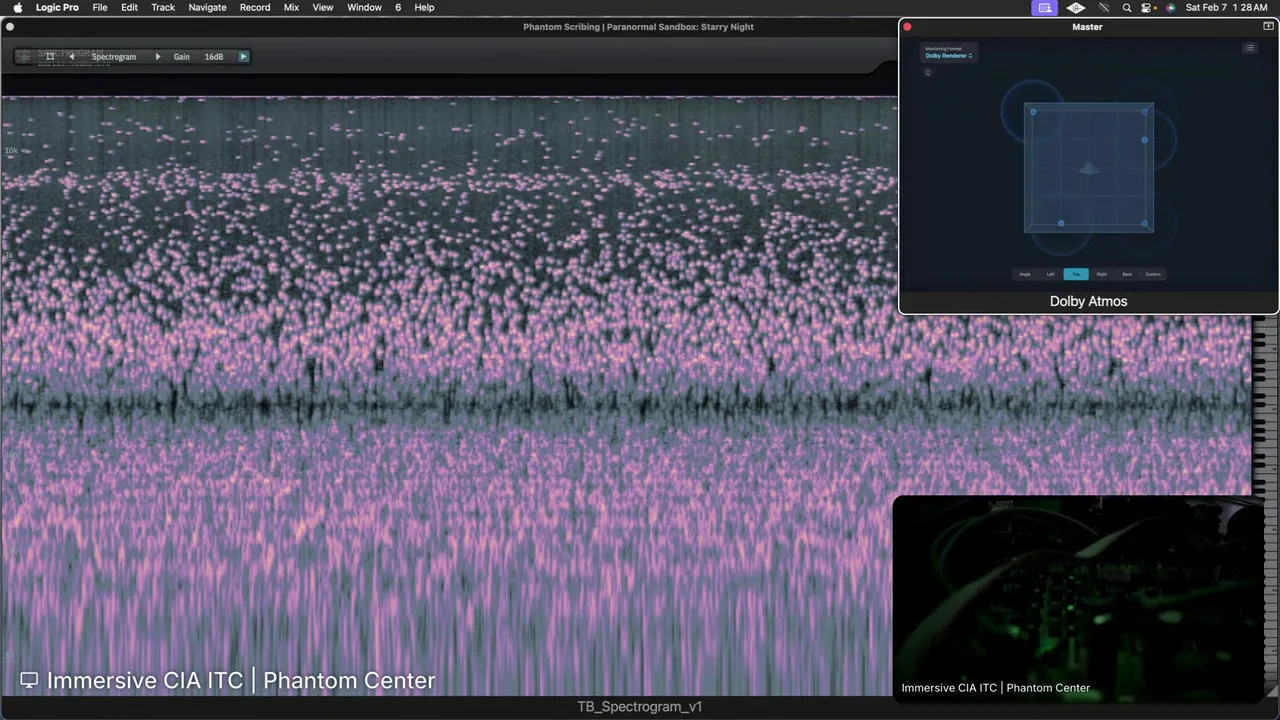Click the Siri icon in menu bar
1280x720 pixels.
[1170, 7]
